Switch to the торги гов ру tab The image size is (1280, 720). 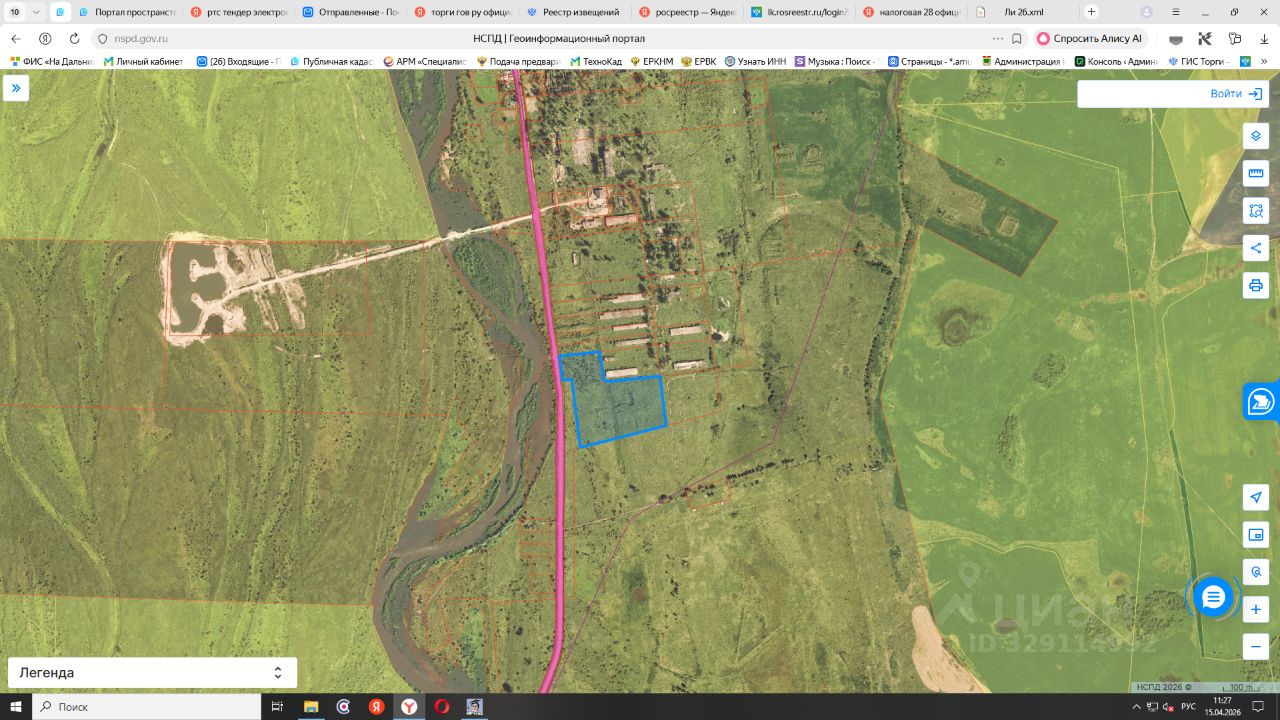tap(461, 12)
